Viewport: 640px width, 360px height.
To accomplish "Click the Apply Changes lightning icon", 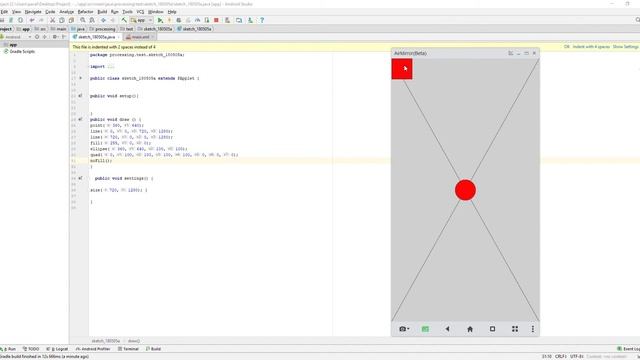I will click(x=169, y=20).
